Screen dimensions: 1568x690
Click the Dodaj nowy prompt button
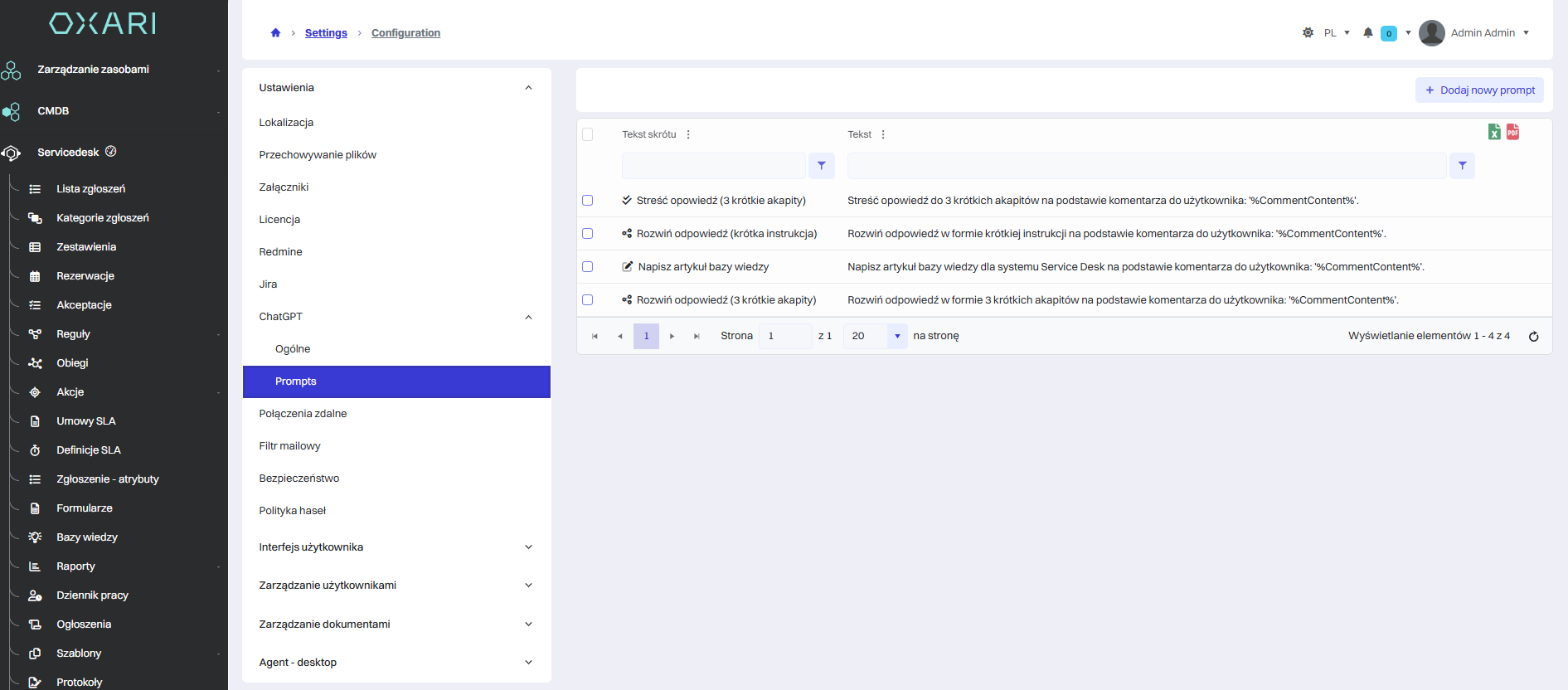1479,90
